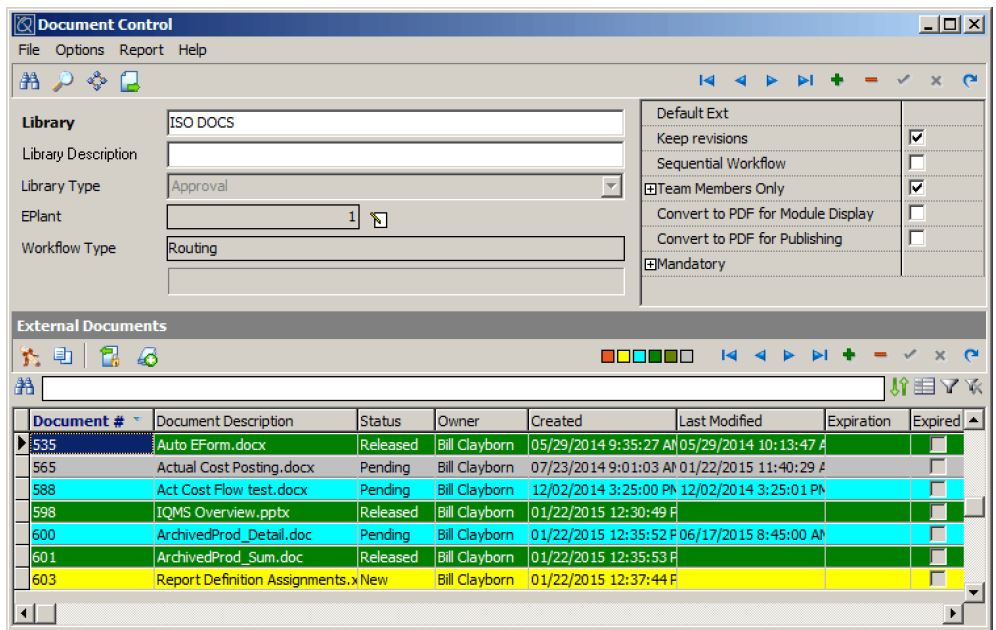Click the EPlant lookup arrow icon
The width and height of the screenshot is (996, 630).
pos(378,219)
